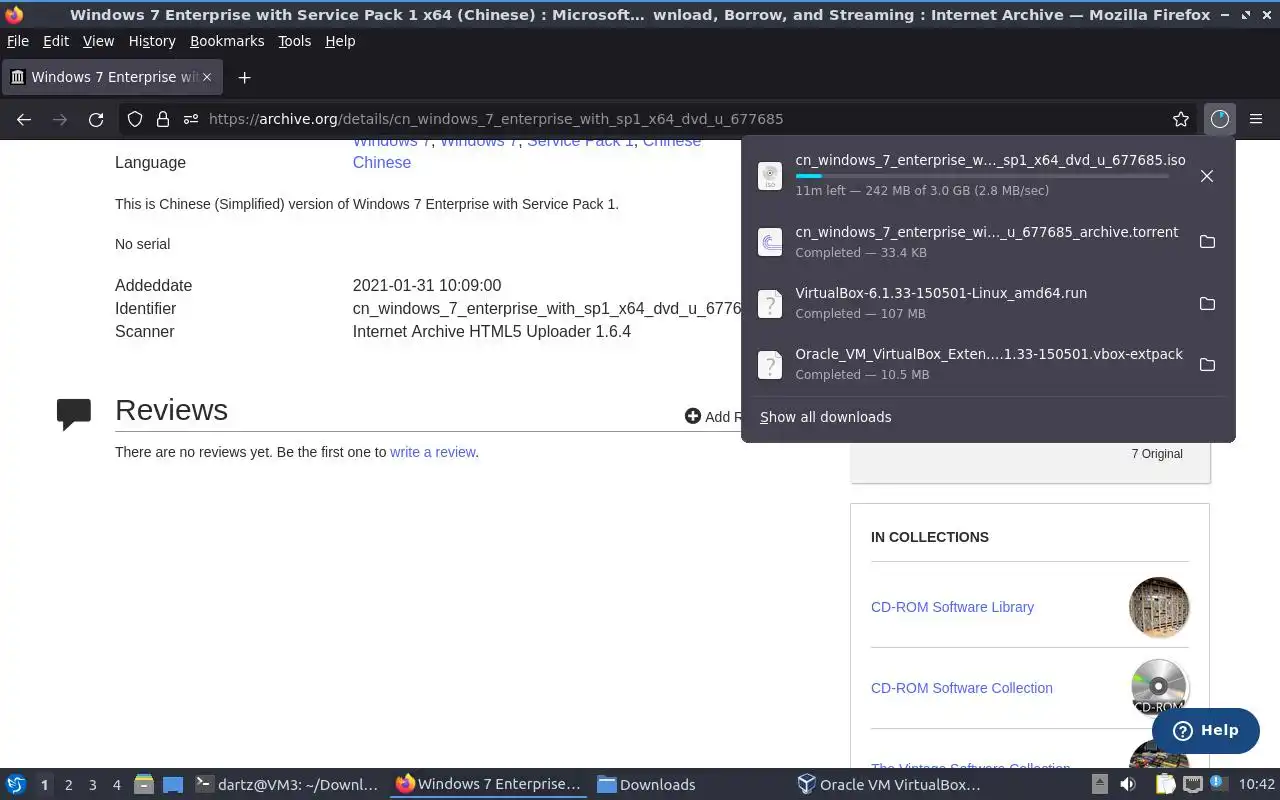Switch to workspace 2

coord(68,785)
